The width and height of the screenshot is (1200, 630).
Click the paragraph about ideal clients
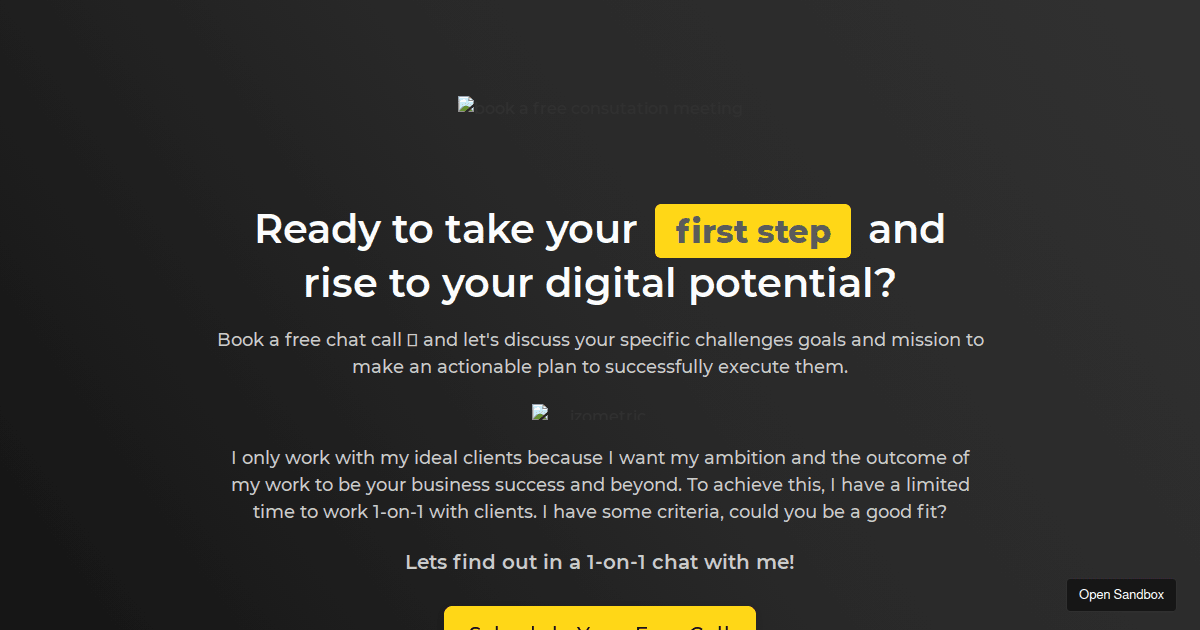pos(600,484)
